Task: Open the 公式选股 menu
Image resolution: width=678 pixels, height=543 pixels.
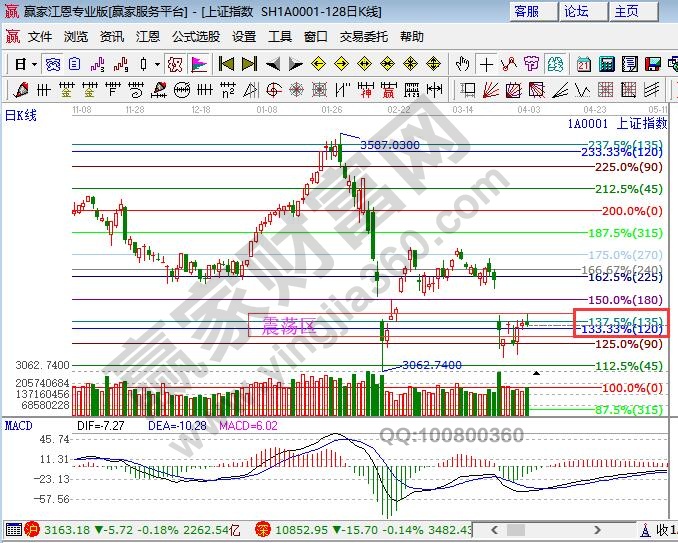Action: click(x=195, y=37)
